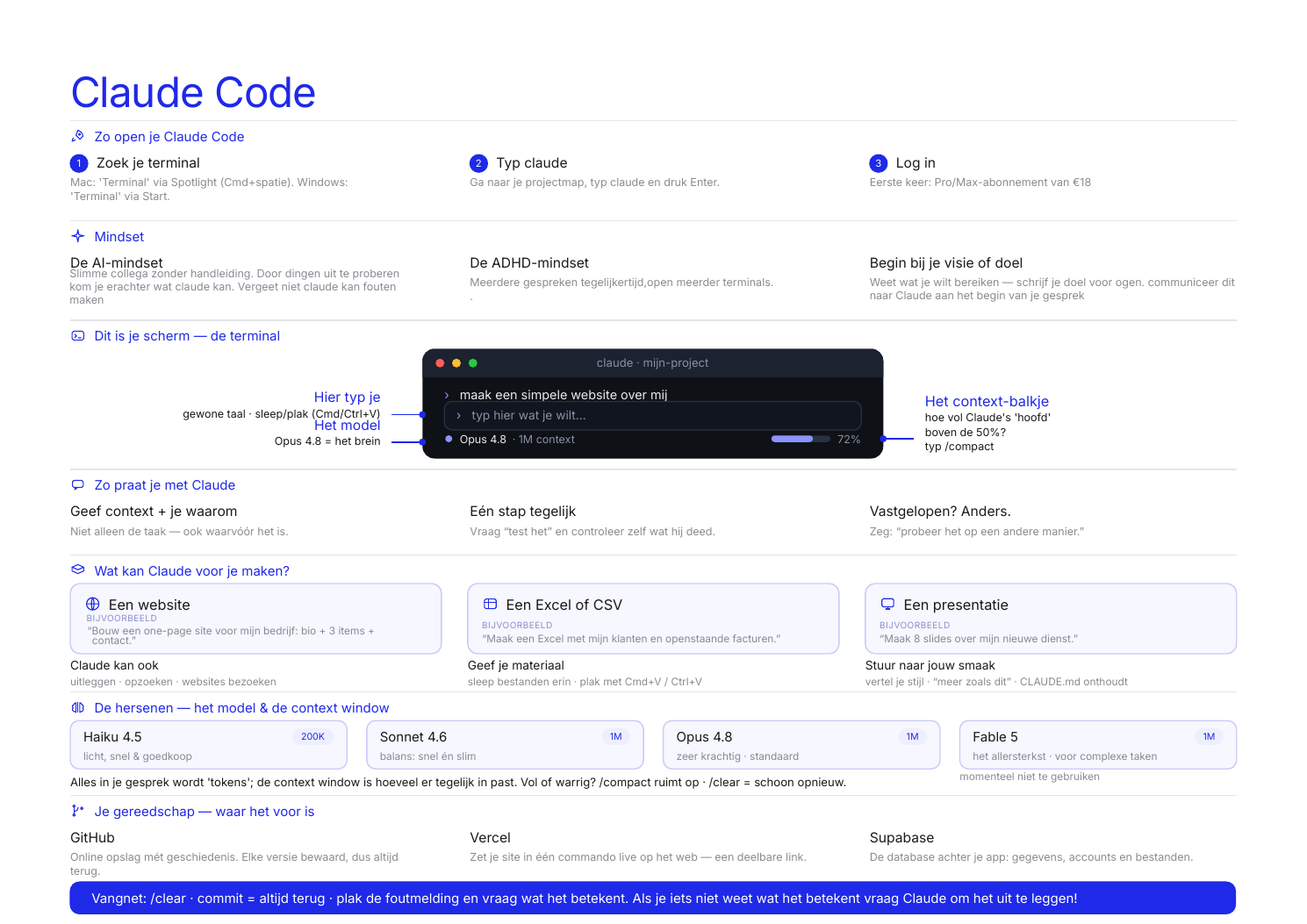1307x924 pixels.
Task: Click the sparkle icon next to Mindset
Action: [x=78, y=236]
